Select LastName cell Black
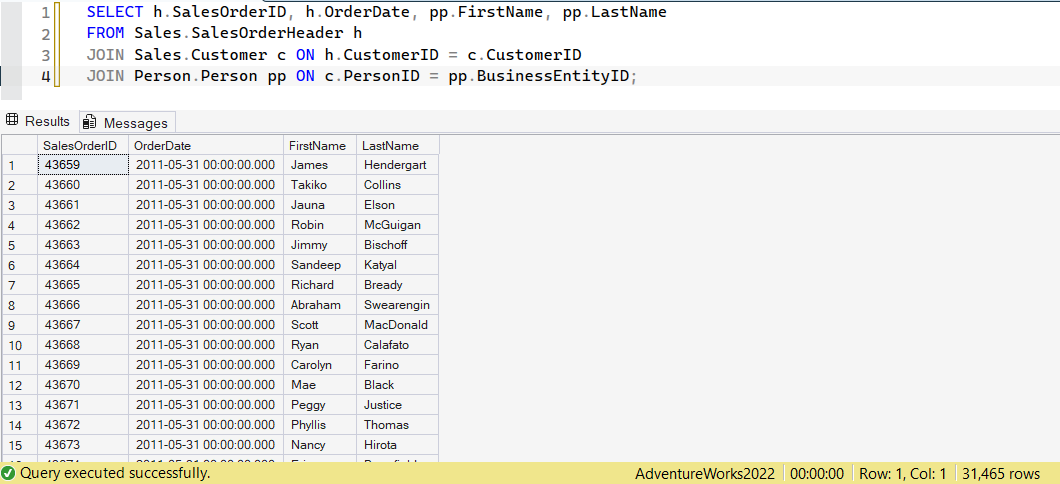Viewport: 1060px width, 484px height. click(x=398, y=385)
